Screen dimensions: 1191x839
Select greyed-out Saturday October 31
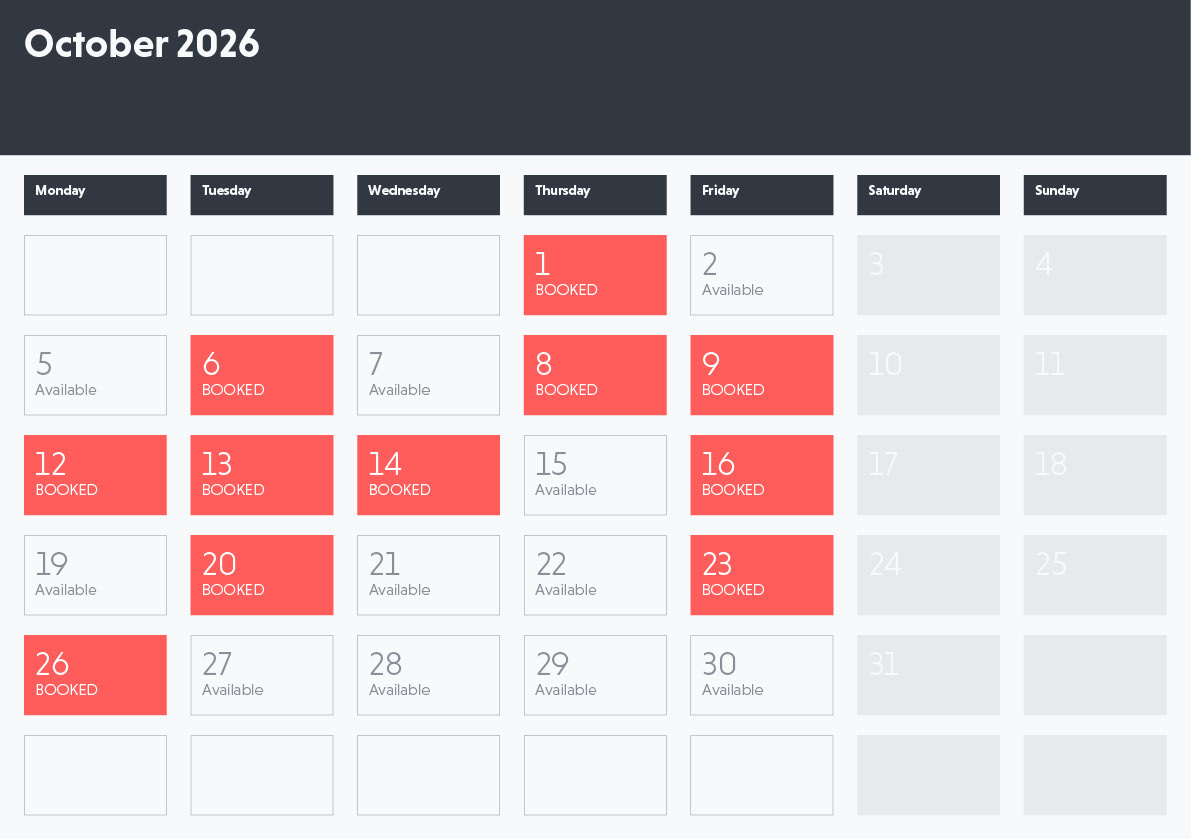click(928, 675)
